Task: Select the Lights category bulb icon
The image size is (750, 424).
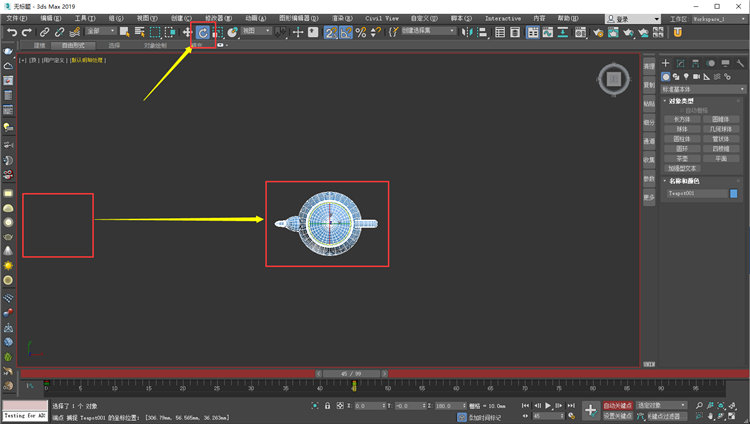Action: (686, 77)
